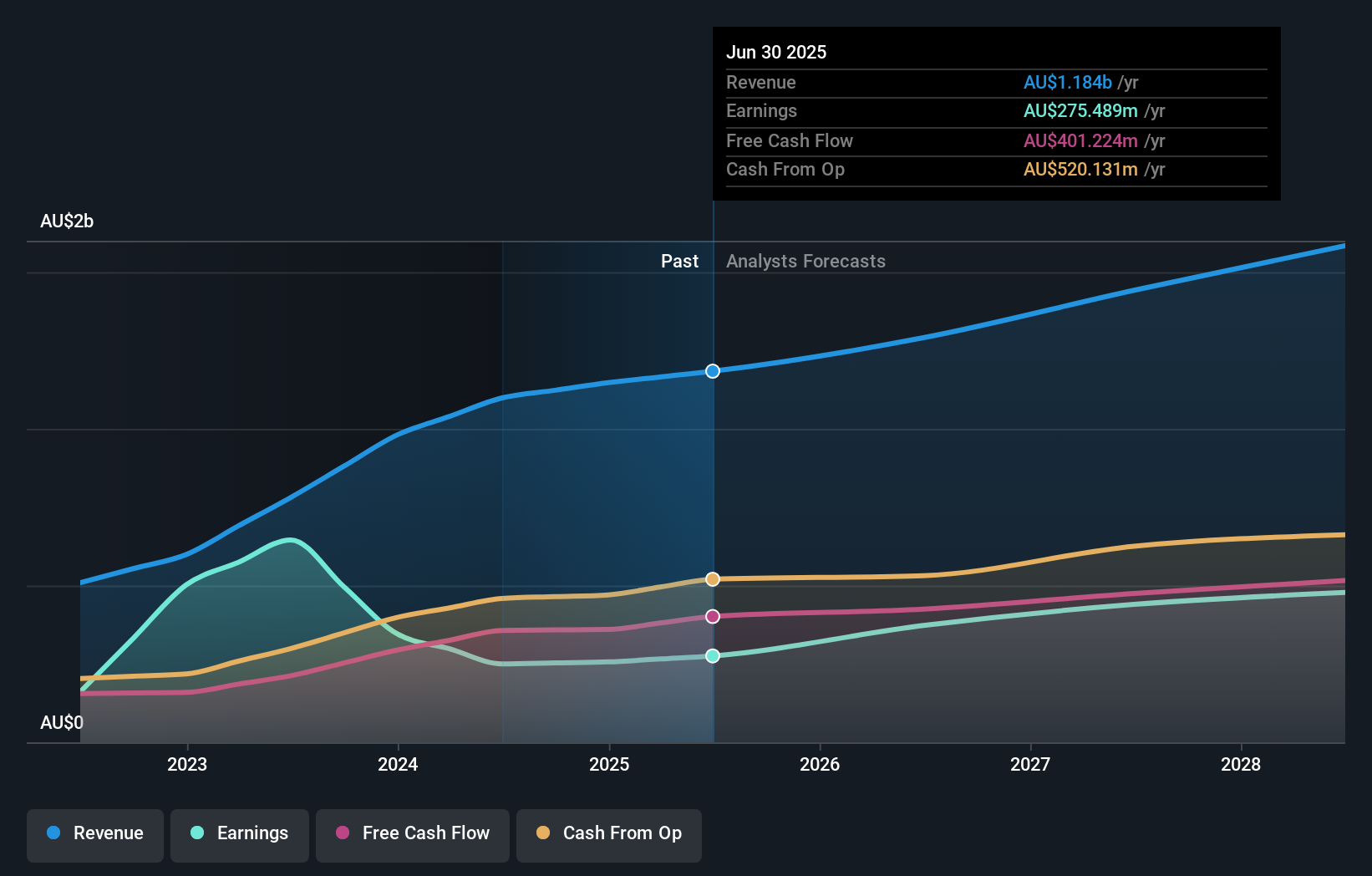Screen dimensions: 1372x876
Task: Toggle the Revenue series visibility
Action: (94, 833)
